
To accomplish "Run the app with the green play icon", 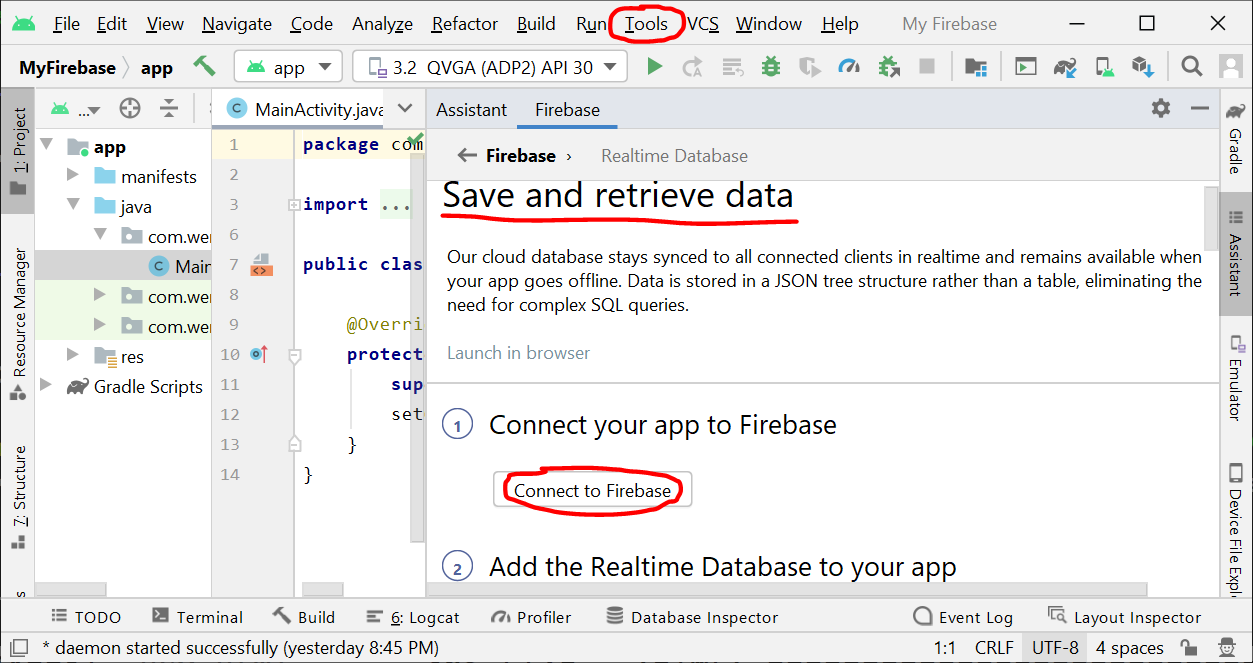I will click(x=654, y=67).
